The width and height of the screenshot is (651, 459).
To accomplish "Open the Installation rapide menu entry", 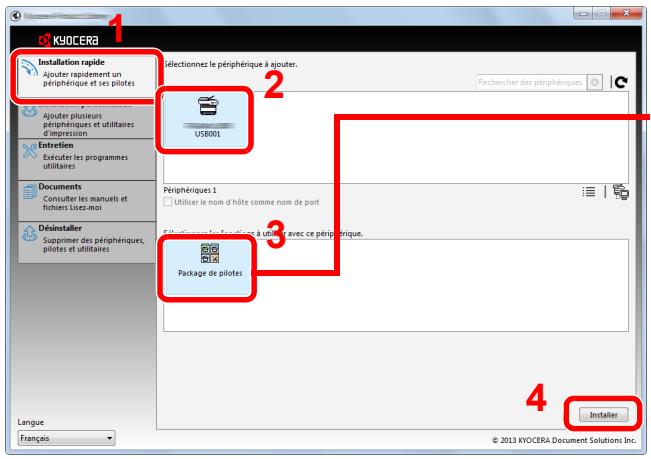I will coord(87,76).
